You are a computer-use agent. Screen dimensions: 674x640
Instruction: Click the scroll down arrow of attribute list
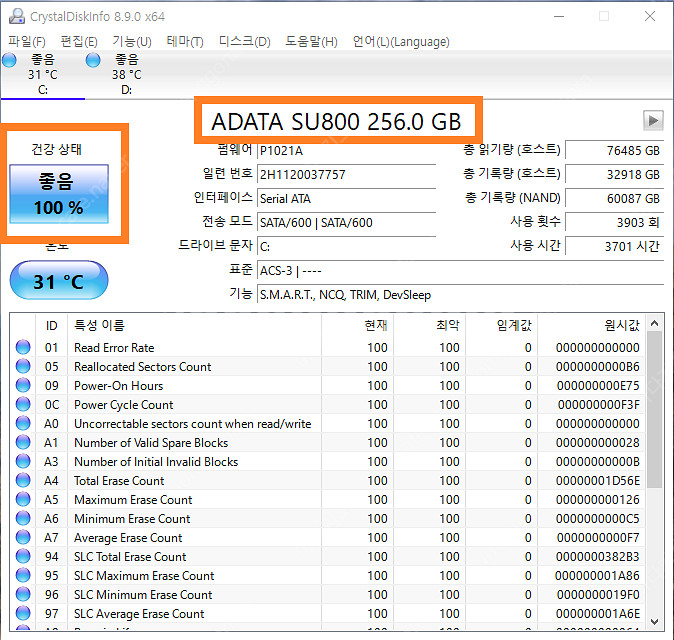coord(654,622)
